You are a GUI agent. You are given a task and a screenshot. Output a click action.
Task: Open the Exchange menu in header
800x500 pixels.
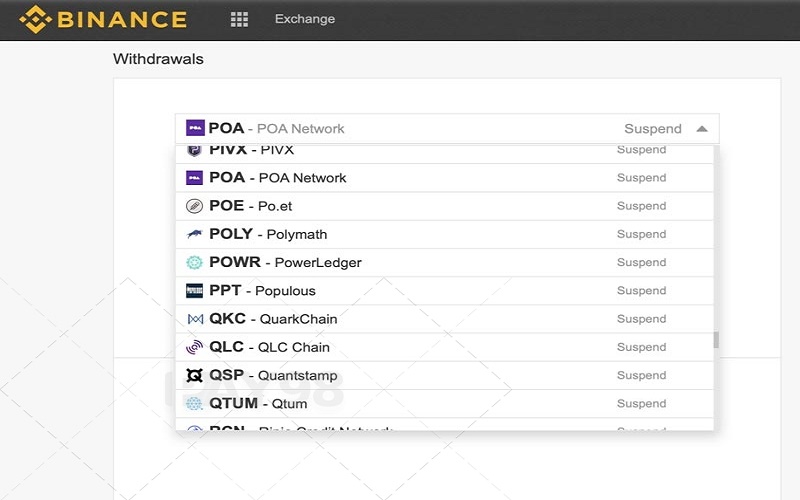pos(305,19)
